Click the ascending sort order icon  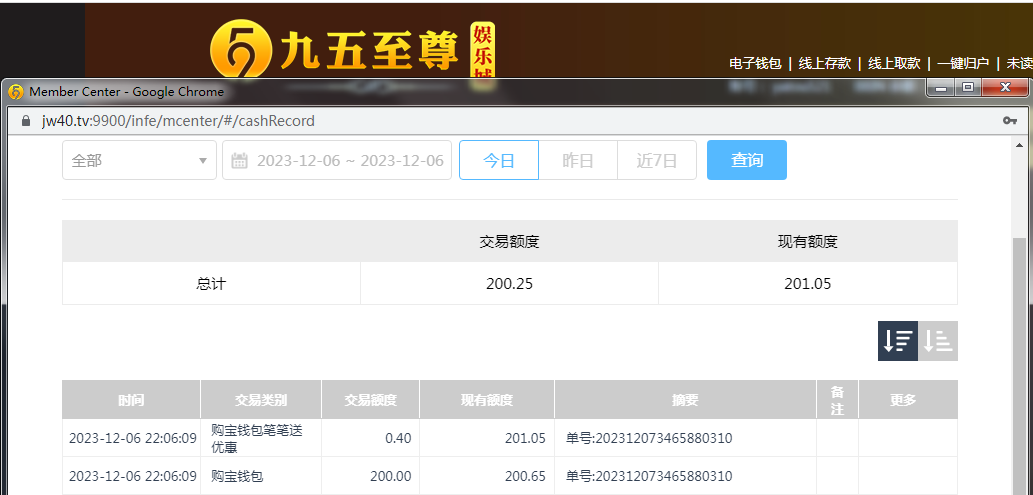[x=938, y=341]
